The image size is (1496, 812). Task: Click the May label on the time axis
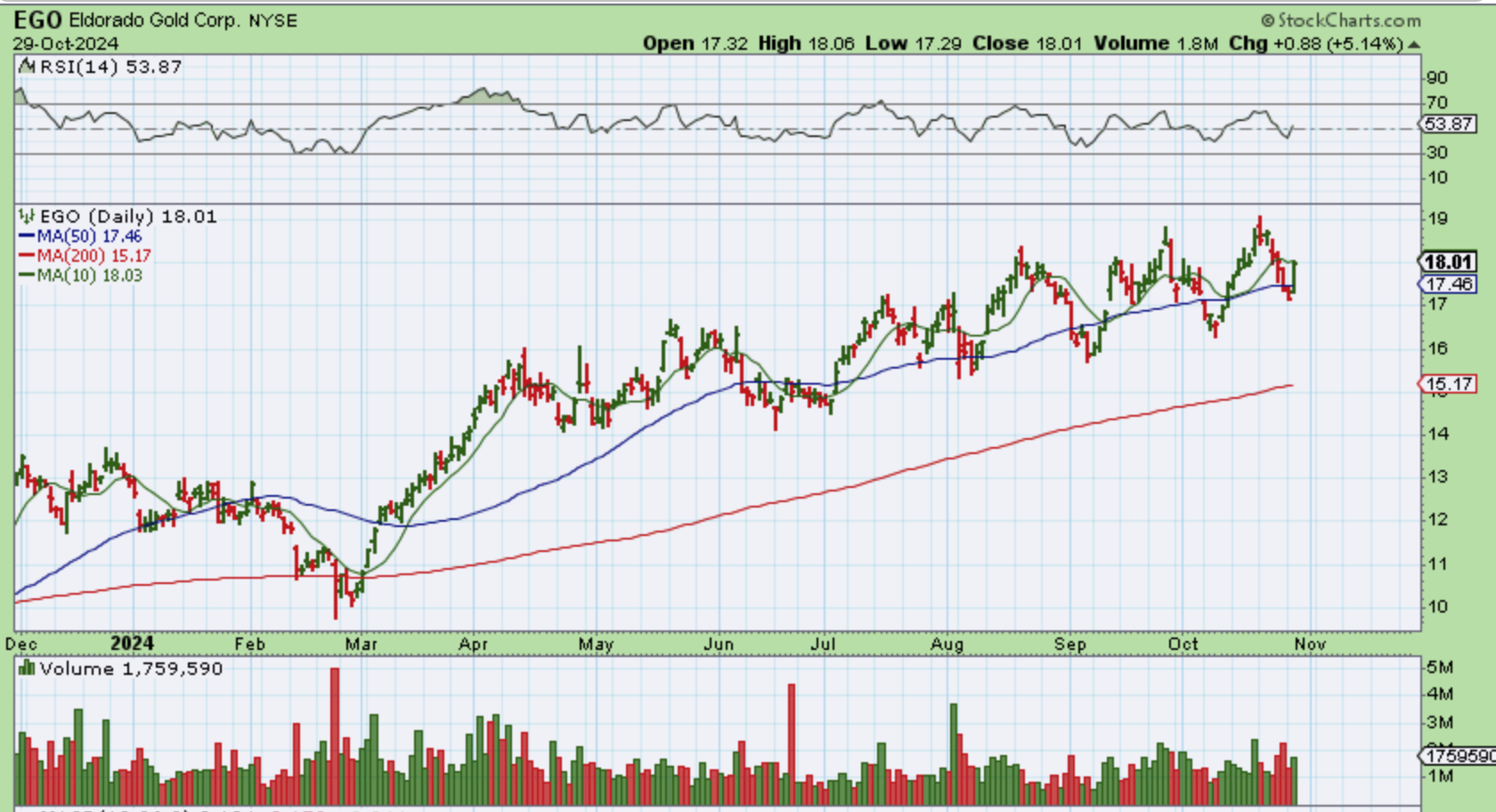click(596, 644)
